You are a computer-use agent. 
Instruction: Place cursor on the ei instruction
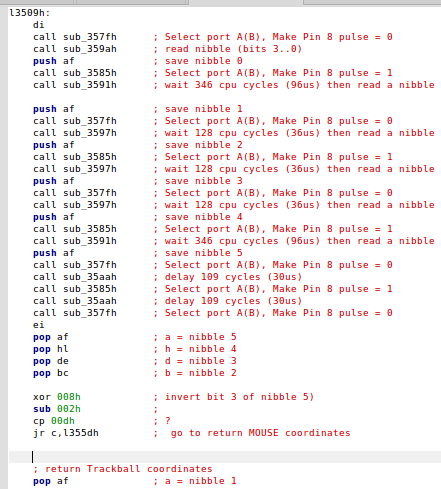(x=38, y=325)
